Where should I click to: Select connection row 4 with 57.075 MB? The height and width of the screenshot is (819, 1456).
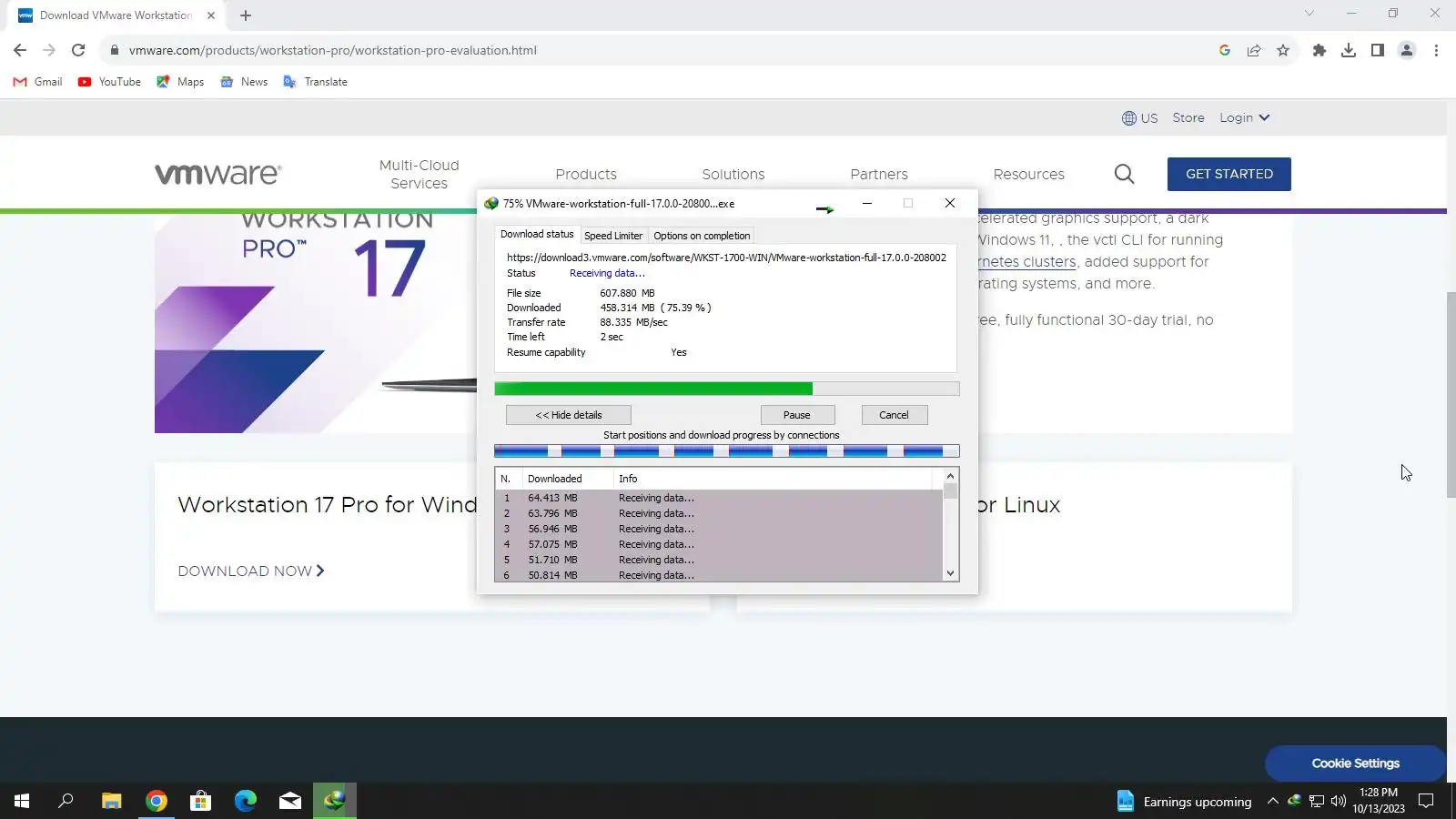tap(719, 544)
